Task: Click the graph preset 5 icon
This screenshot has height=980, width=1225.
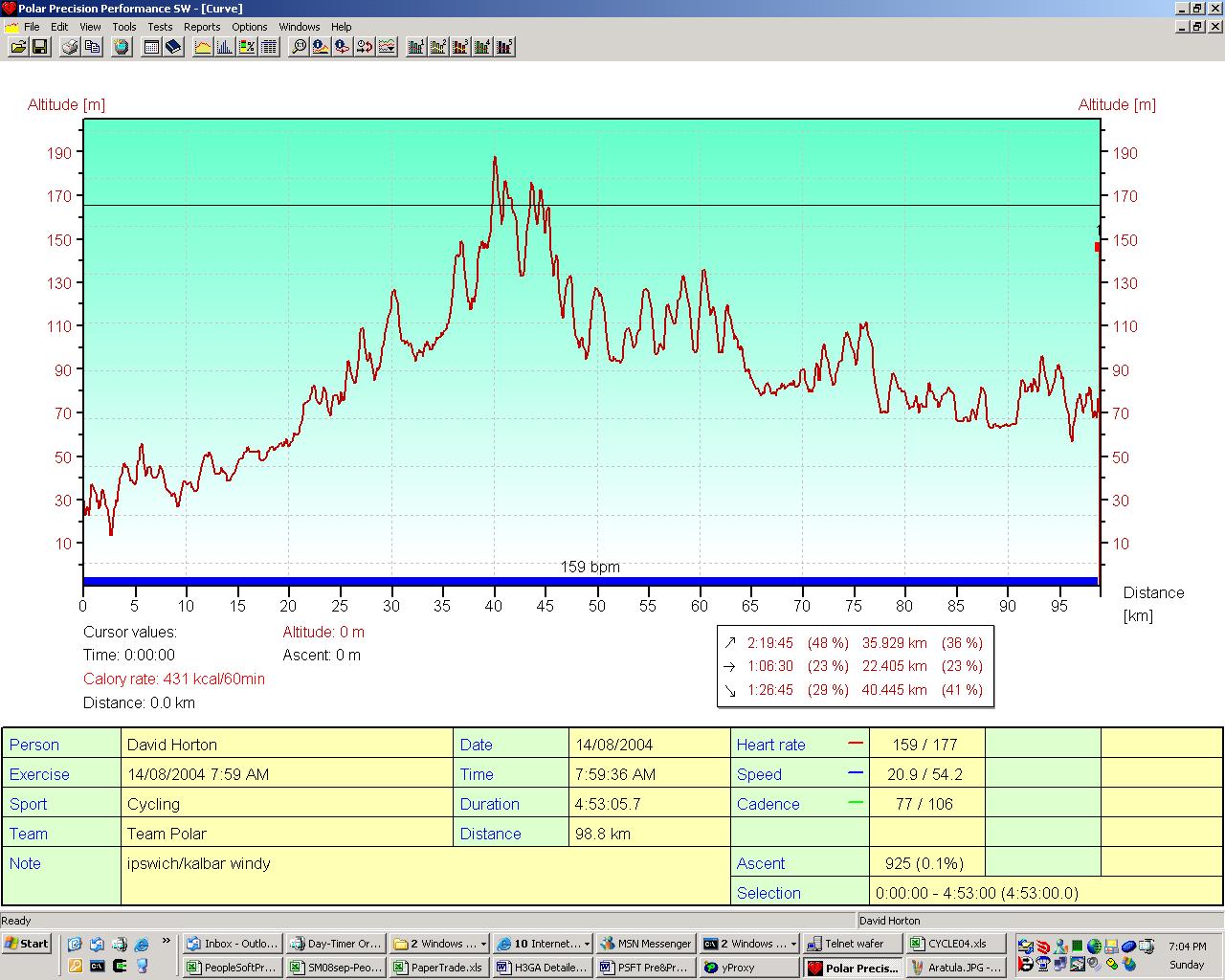Action: click(504, 46)
